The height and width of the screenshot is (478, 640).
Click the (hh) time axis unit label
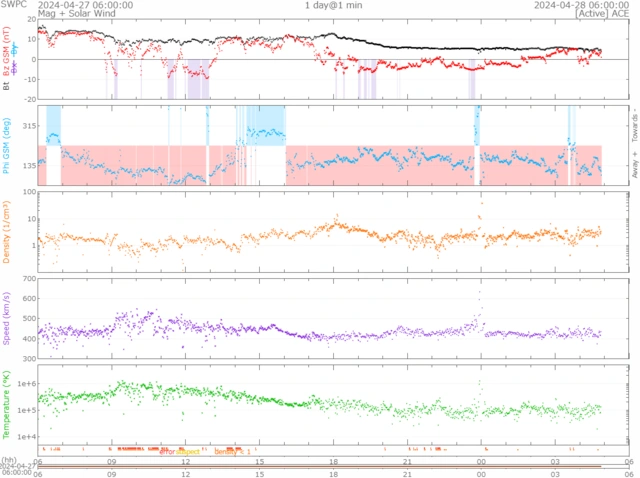click(x=8, y=460)
